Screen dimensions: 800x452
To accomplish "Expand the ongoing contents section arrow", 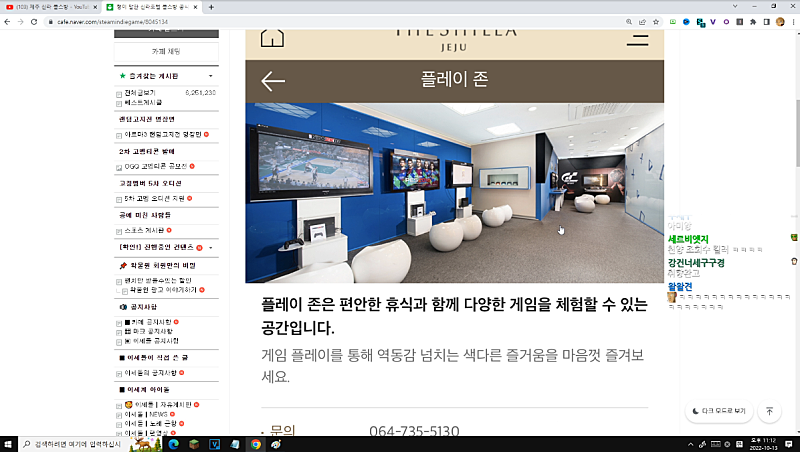I will [x=211, y=247].
